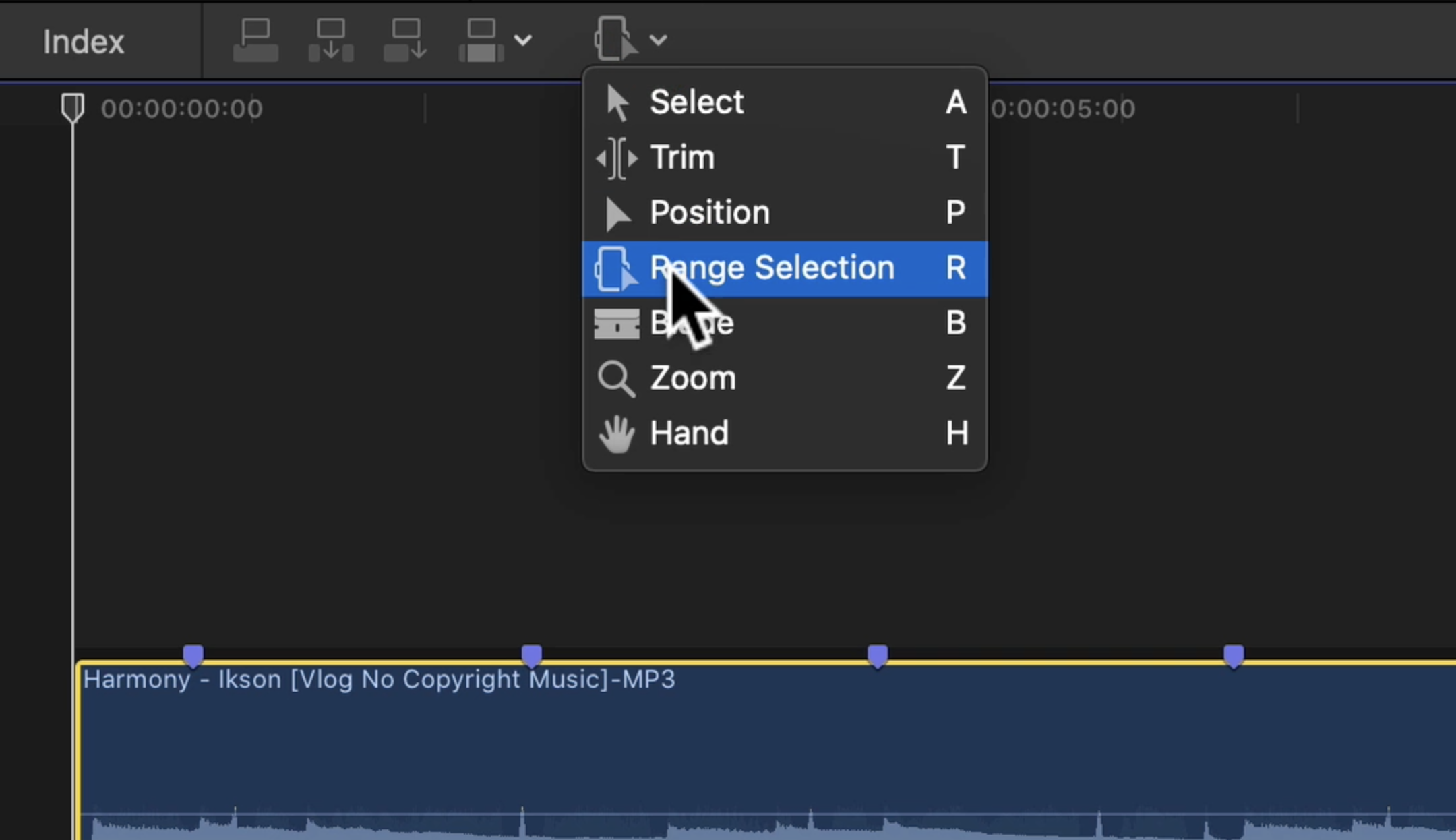
Task: Click the append clip to storyline icon
Action: pyautogui.click(x=405, y=40)
